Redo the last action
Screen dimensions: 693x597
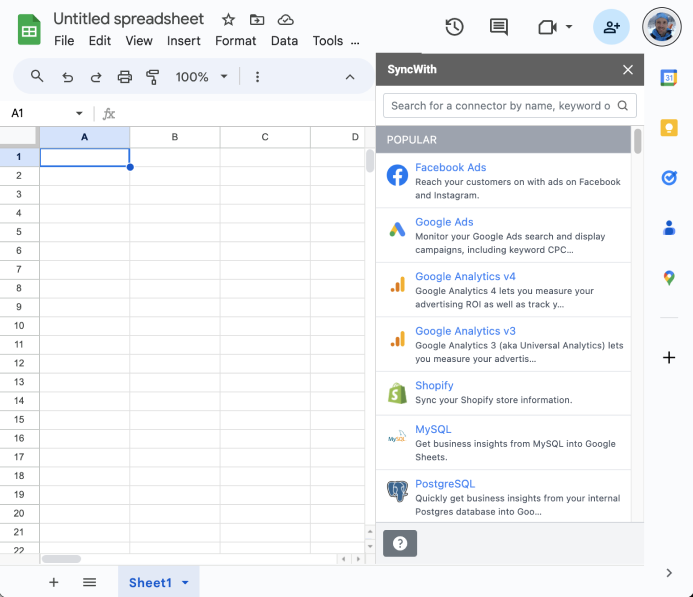click(x=96, y=77)
